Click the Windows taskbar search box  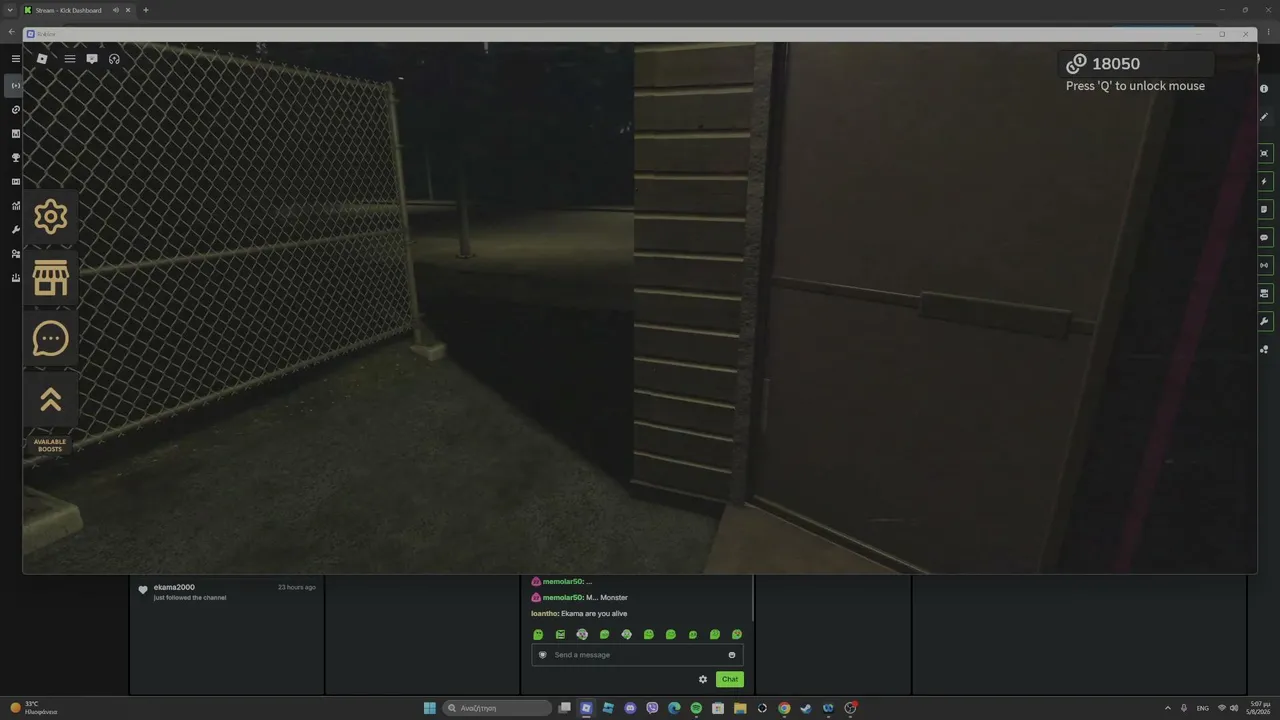[x=497, y=708]
